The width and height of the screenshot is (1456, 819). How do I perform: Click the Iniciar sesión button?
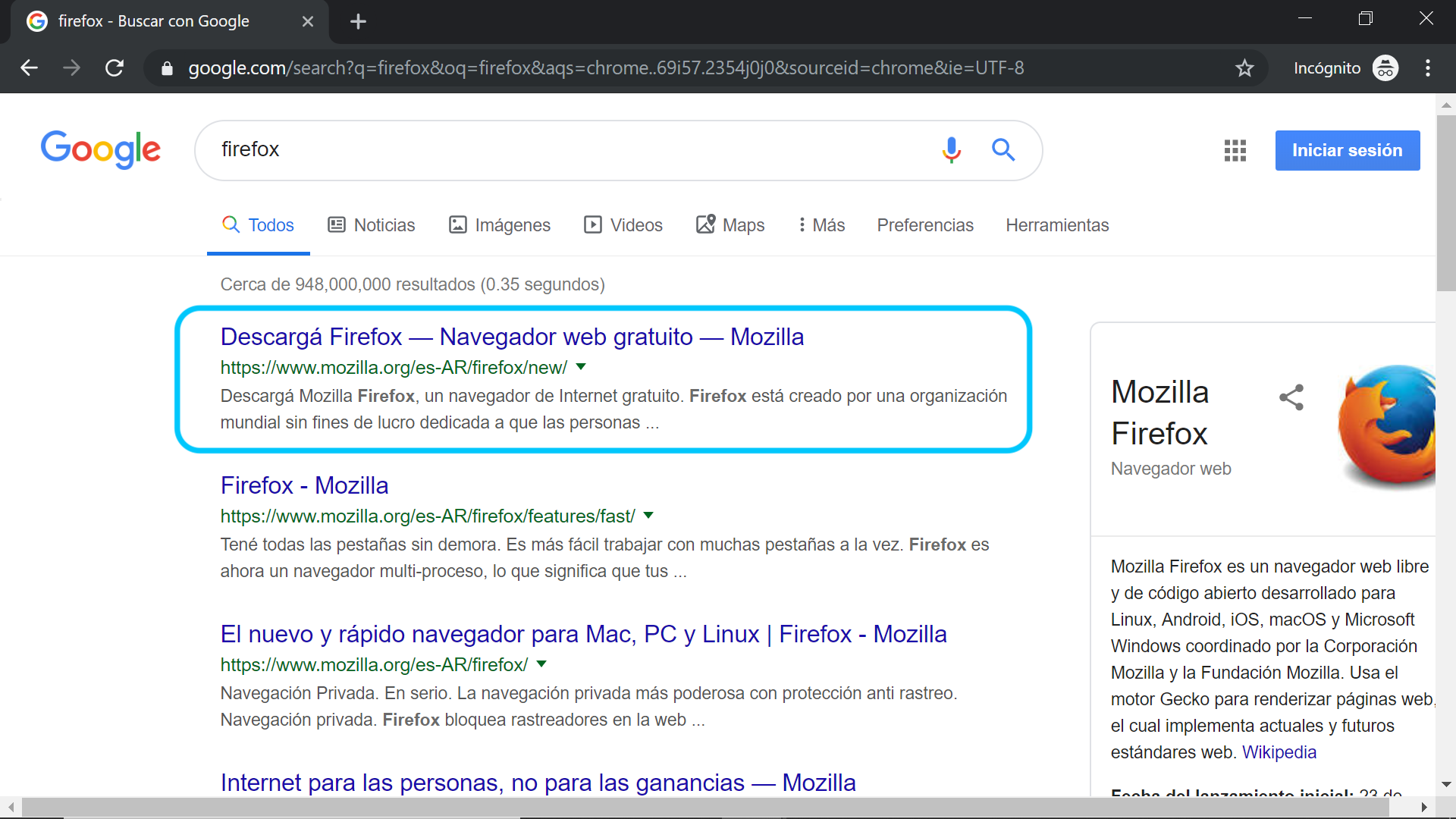1347,150
